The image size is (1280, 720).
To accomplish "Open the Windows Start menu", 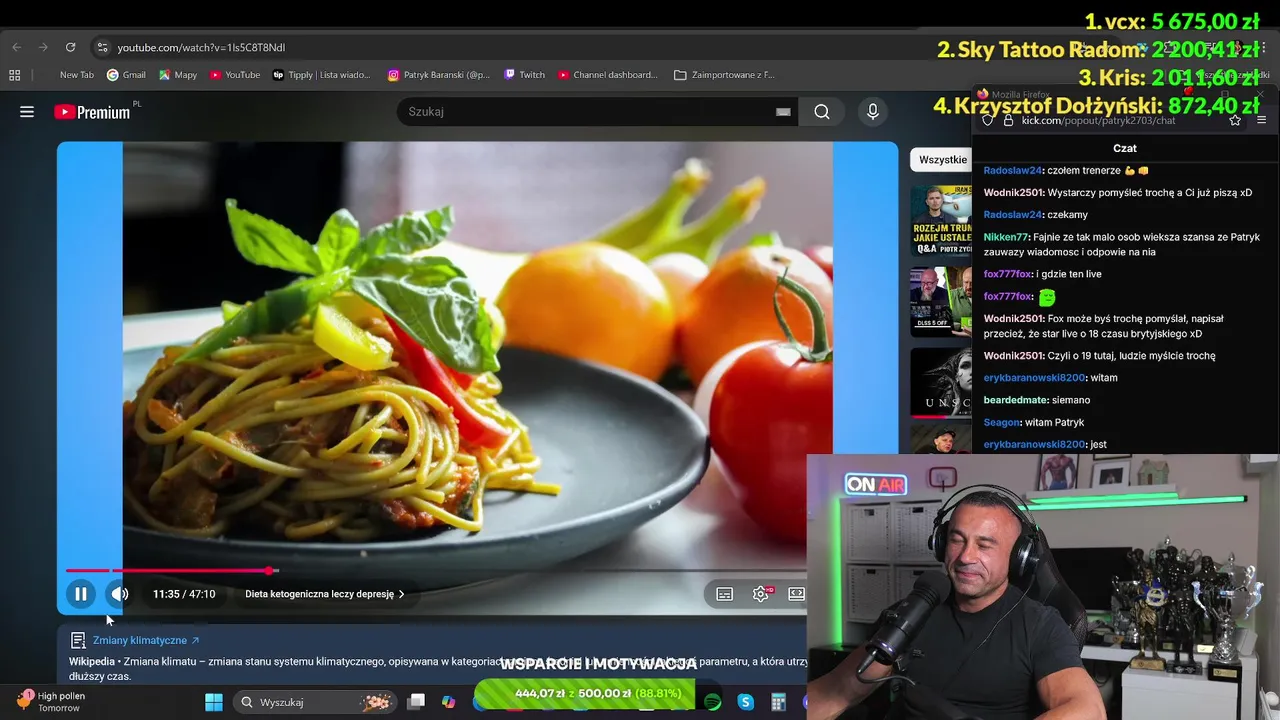I will click(214, 702).
